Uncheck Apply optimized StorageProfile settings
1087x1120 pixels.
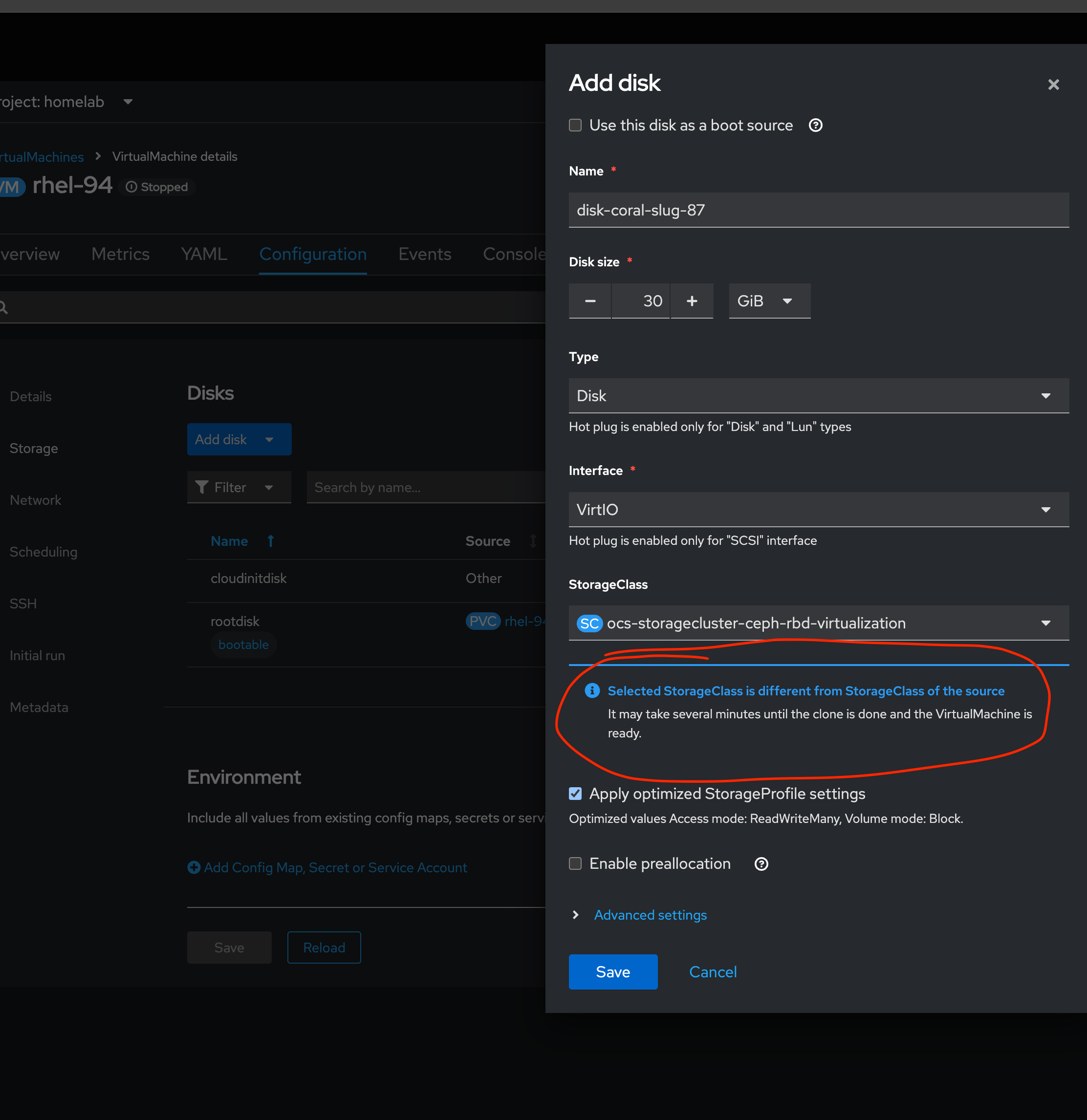pyautogui.click(x=575, y=794)
